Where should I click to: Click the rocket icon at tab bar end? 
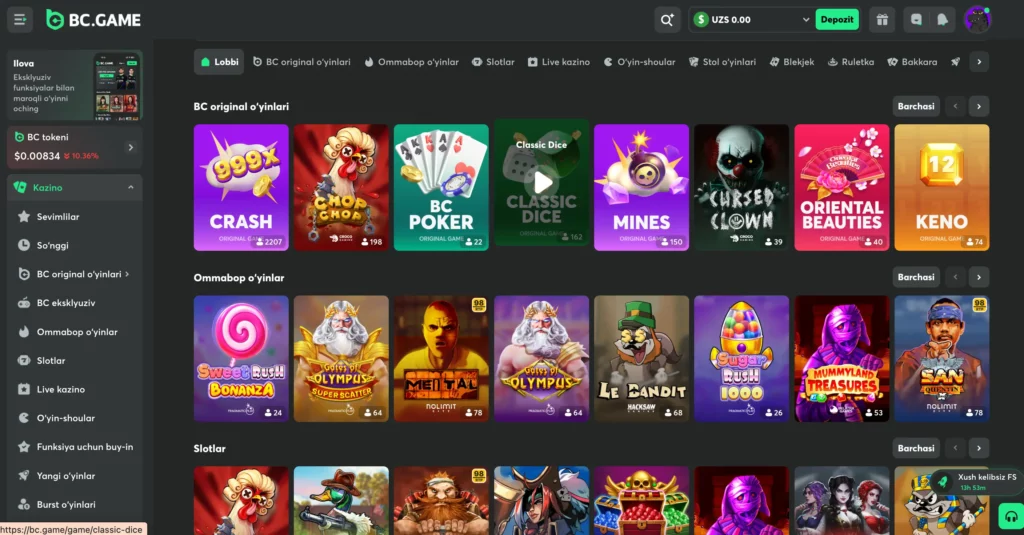coord(955,61)
